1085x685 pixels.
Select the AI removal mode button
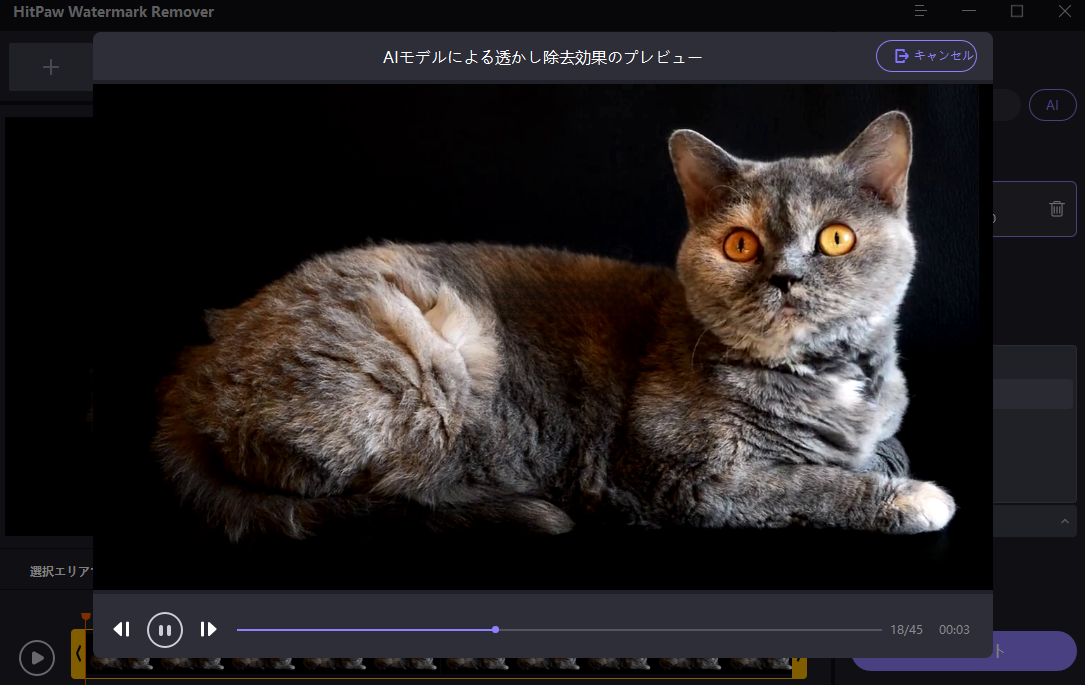click(x=1052, y=105)
